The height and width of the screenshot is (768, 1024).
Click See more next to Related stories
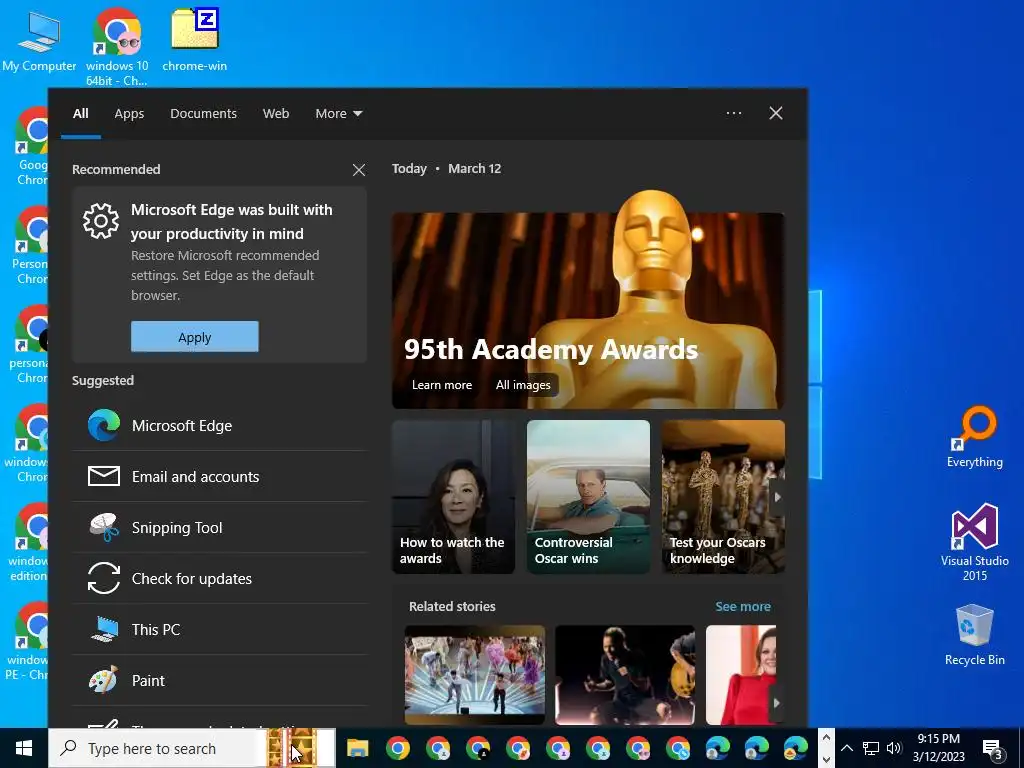(743, 607)
